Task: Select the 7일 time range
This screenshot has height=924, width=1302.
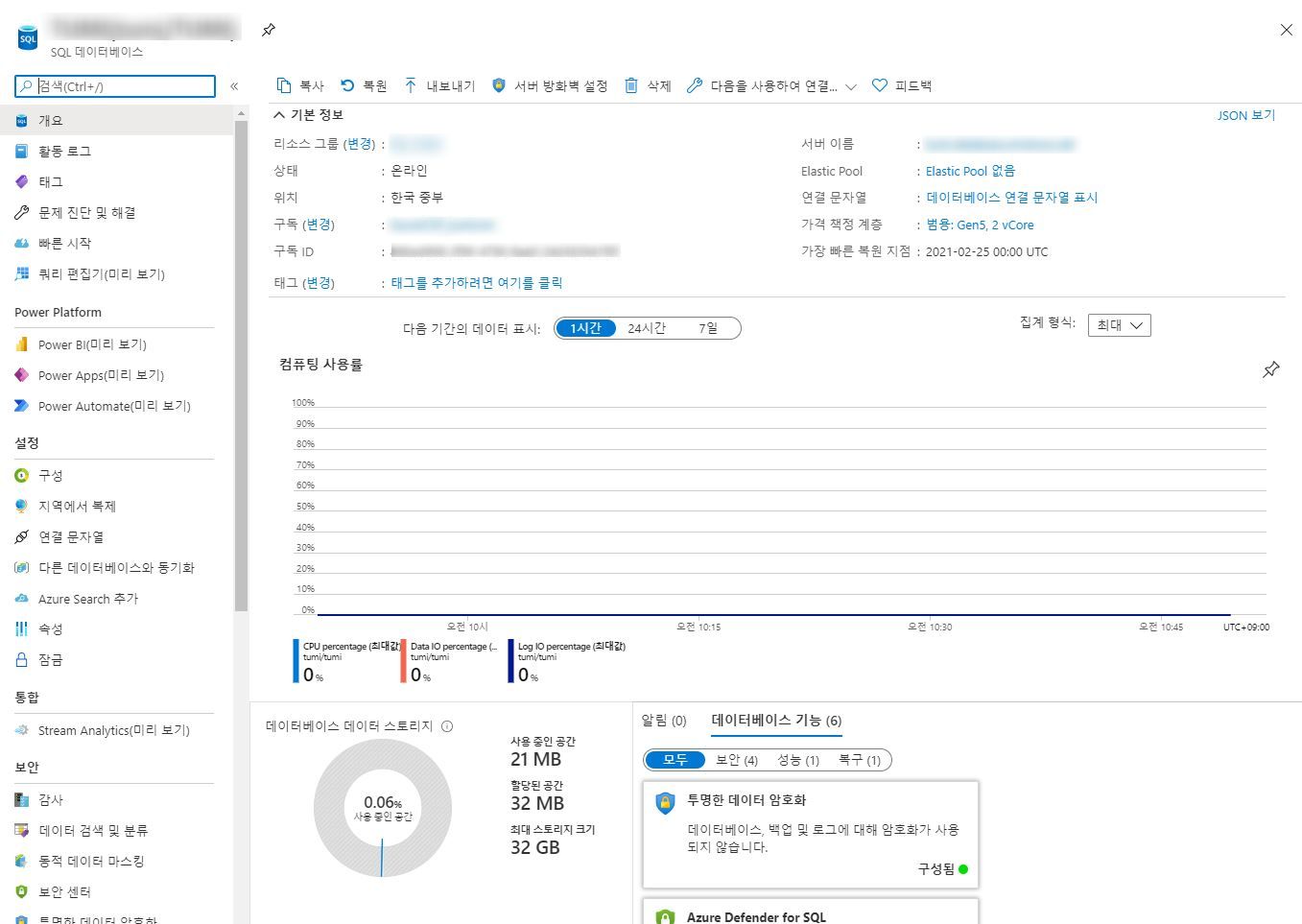Action: coord(708,328)
